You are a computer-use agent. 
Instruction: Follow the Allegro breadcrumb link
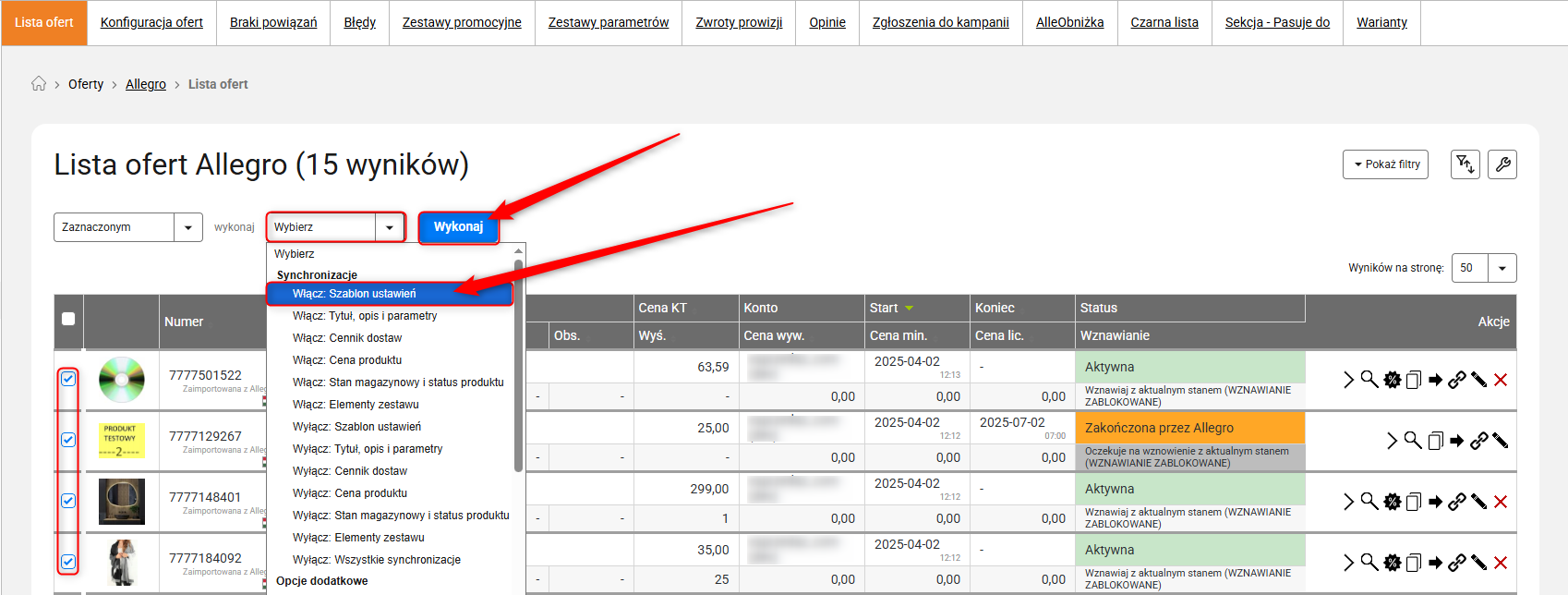[x=146, y=84]
